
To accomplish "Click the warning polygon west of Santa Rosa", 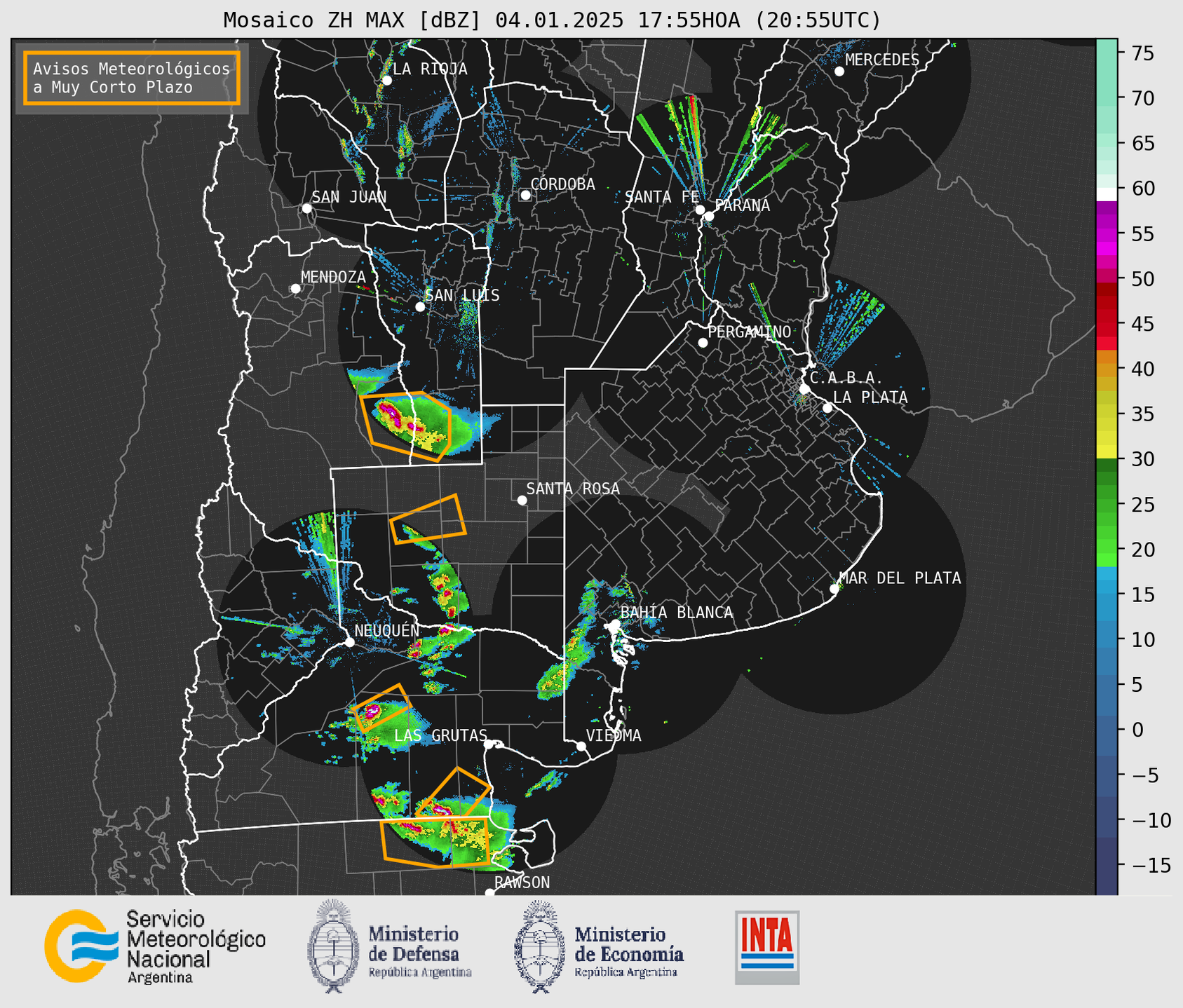I will pyautogui.click(x=428, y=519).
